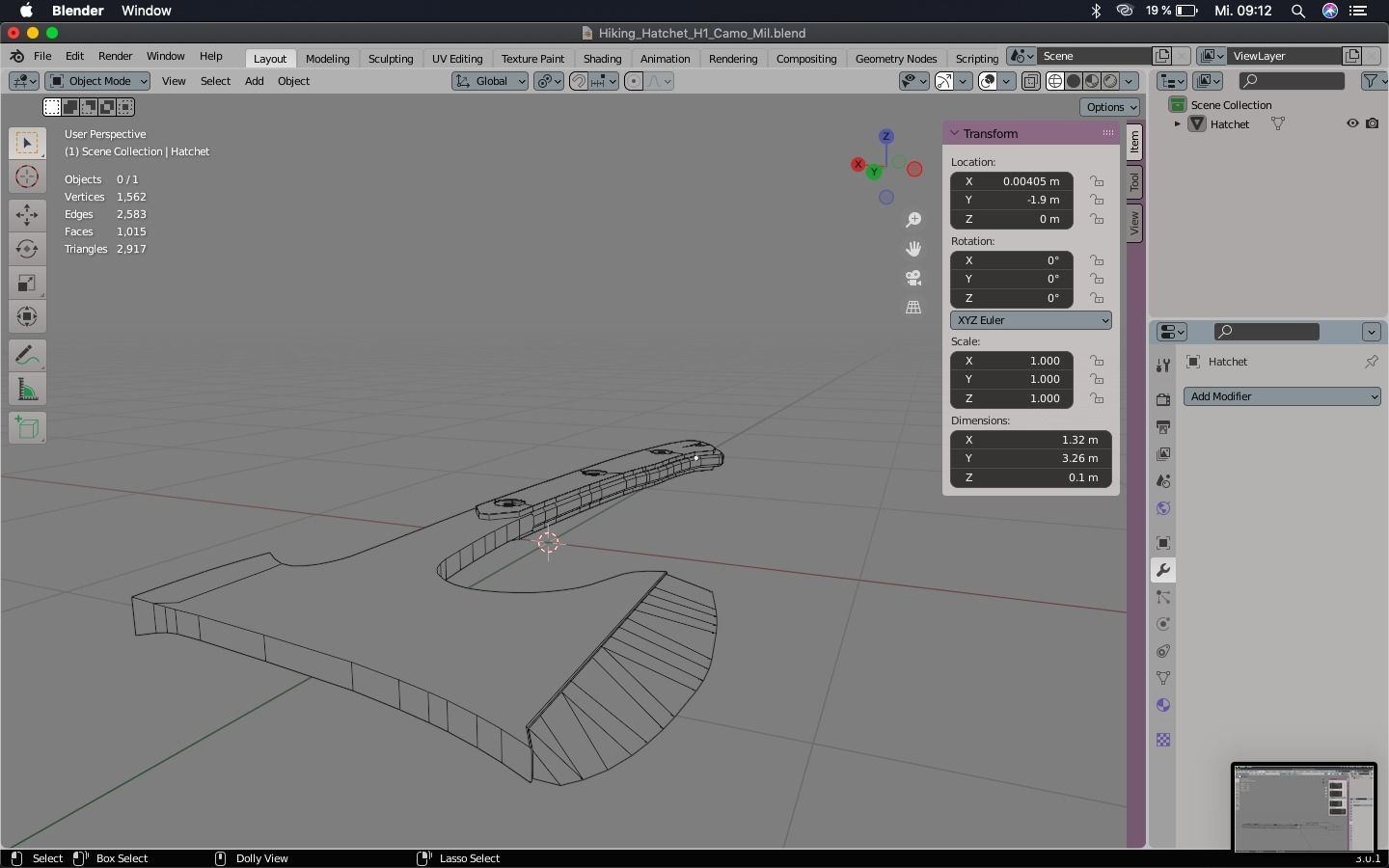1389x868 pixels.
Task: Click the zoom magnifier in viewport navigation
Action: (x=913, y=220)
